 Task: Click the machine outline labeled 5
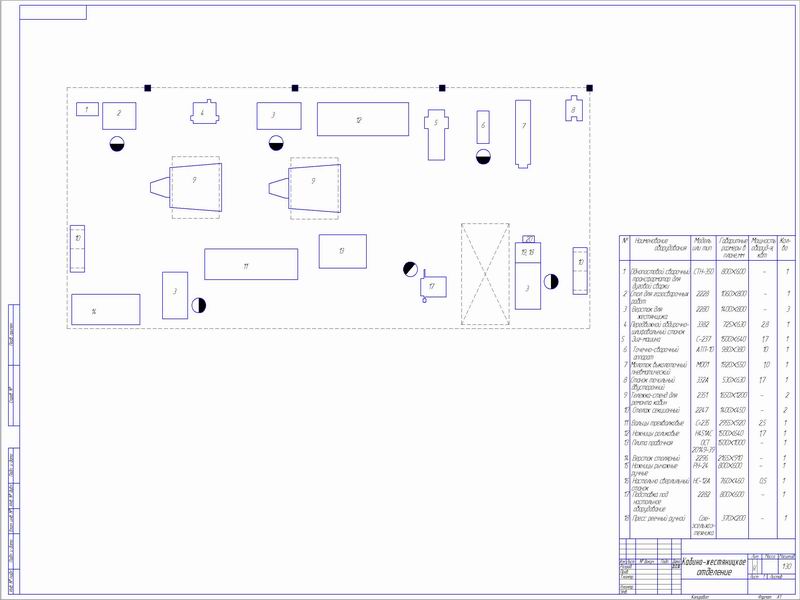click(x=436, y=134)
